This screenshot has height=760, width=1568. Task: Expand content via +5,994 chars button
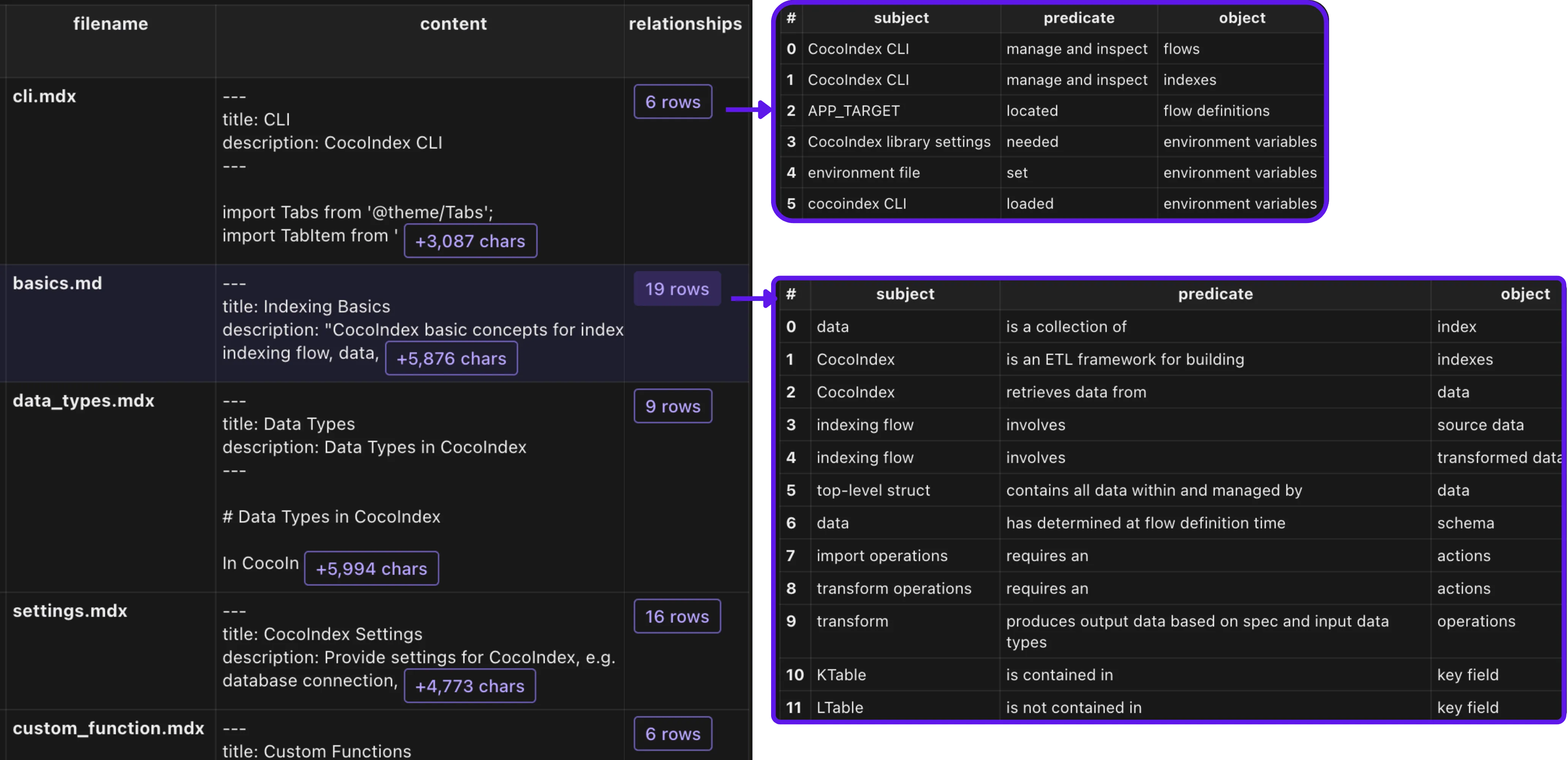371,569
